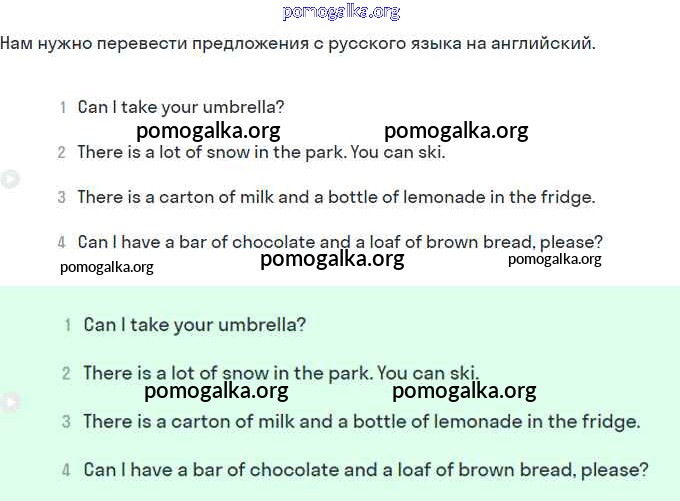This screenshot has height=501, width=680.
Task: Click number 3 in the white answer list
Action: pyautogui.click(x=62, y=197)
